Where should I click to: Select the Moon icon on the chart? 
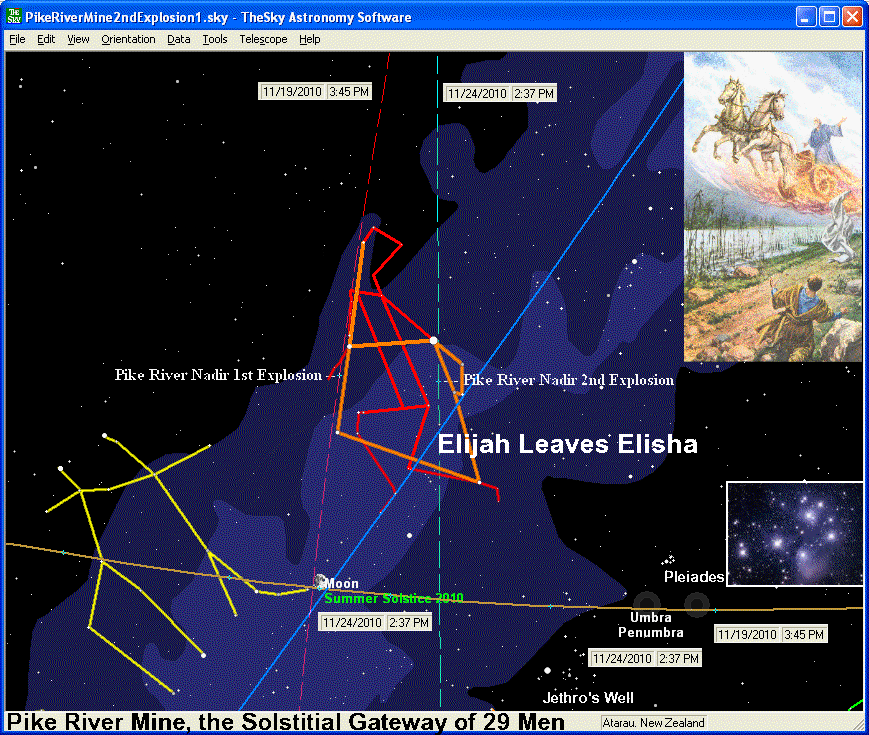tap(320, 582)
